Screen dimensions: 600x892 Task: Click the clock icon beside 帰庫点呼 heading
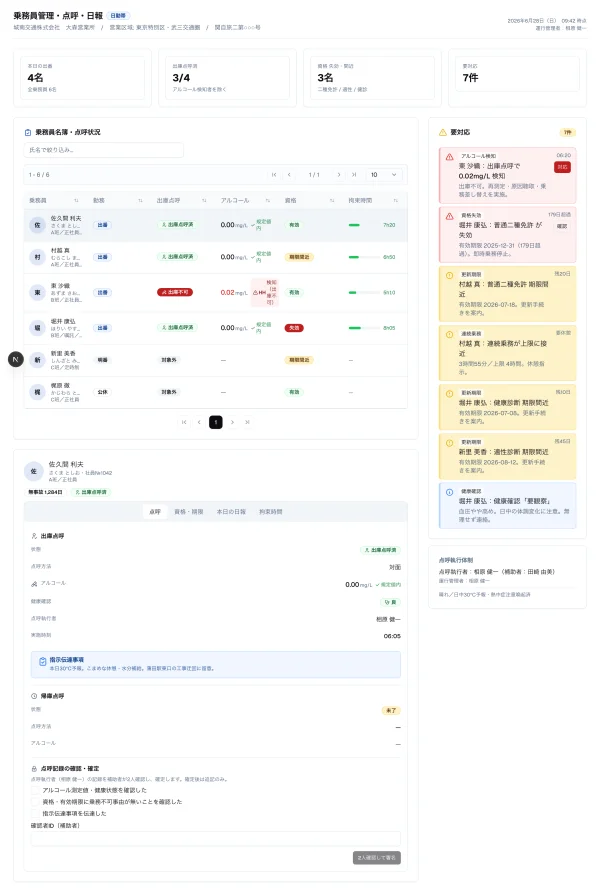coord(34,696)
